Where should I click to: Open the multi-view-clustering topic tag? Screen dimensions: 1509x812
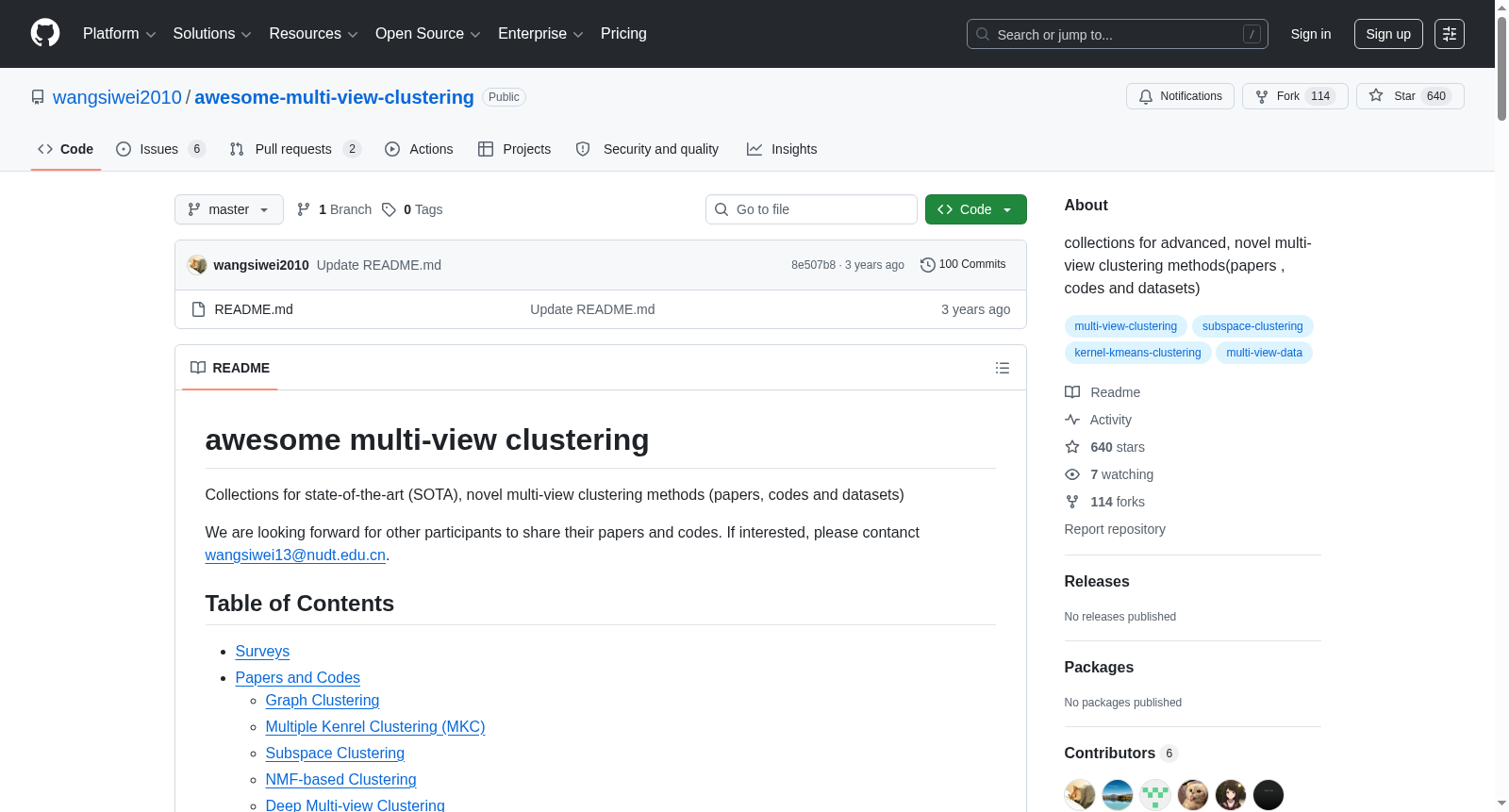tap(1125, 326)
